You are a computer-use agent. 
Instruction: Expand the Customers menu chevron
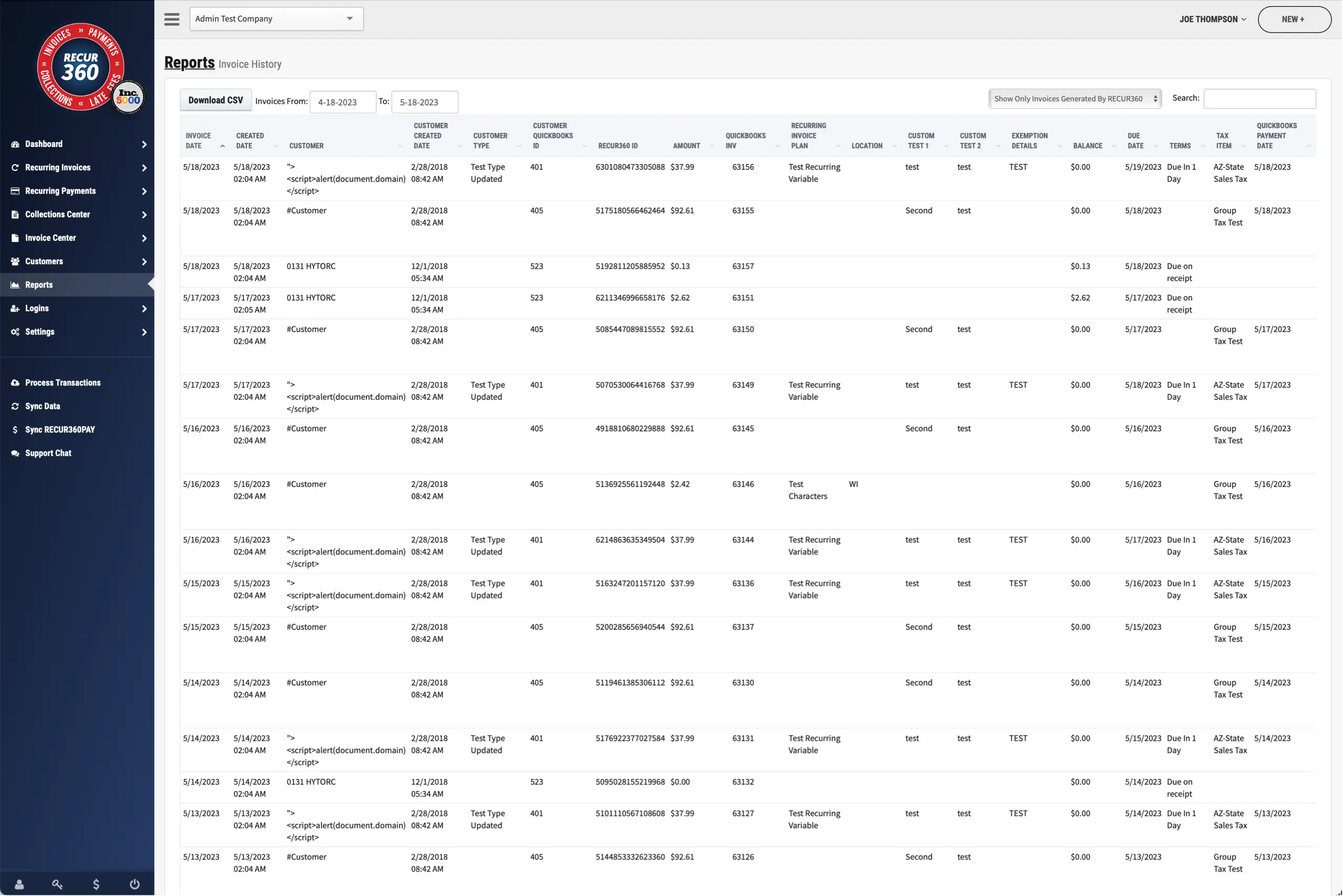pos(144,262)
